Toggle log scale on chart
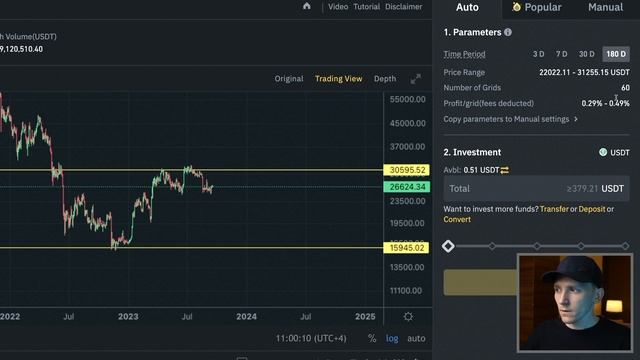640x360 pixels. coord(392,338)
